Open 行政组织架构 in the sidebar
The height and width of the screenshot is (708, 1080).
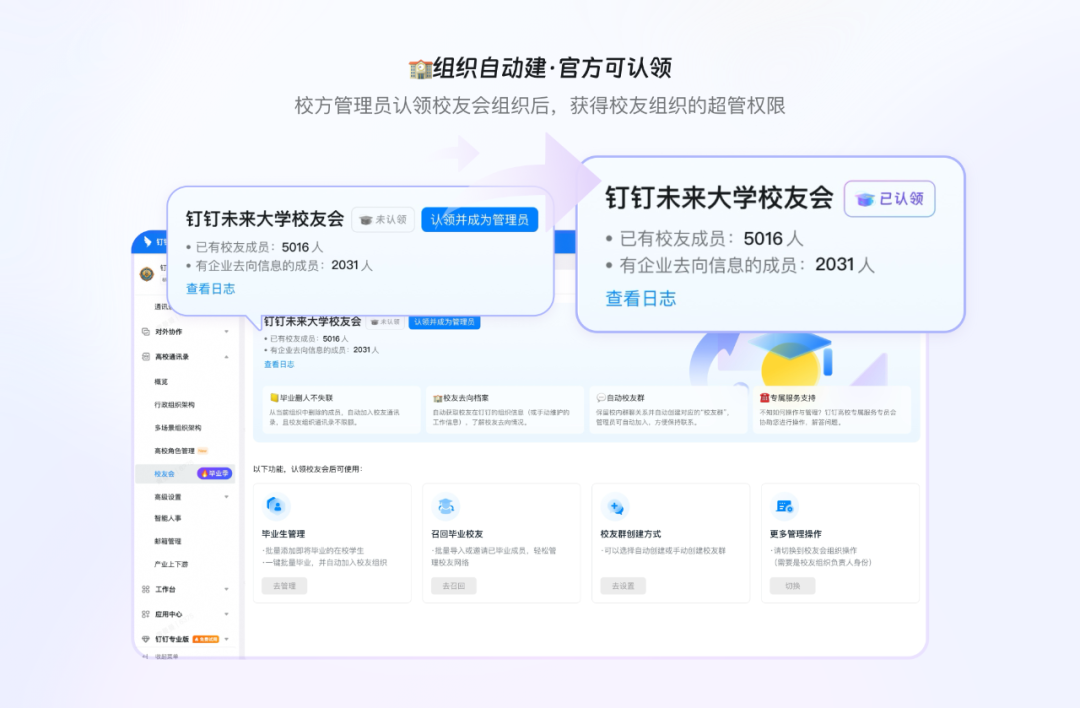click(x=175, y=405)
